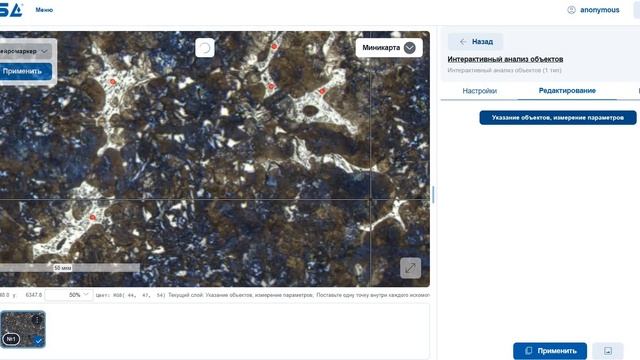Expand the Миникарта panel with the chevron
This screenshot has height=360, width=640.
(x=409, y=48)
